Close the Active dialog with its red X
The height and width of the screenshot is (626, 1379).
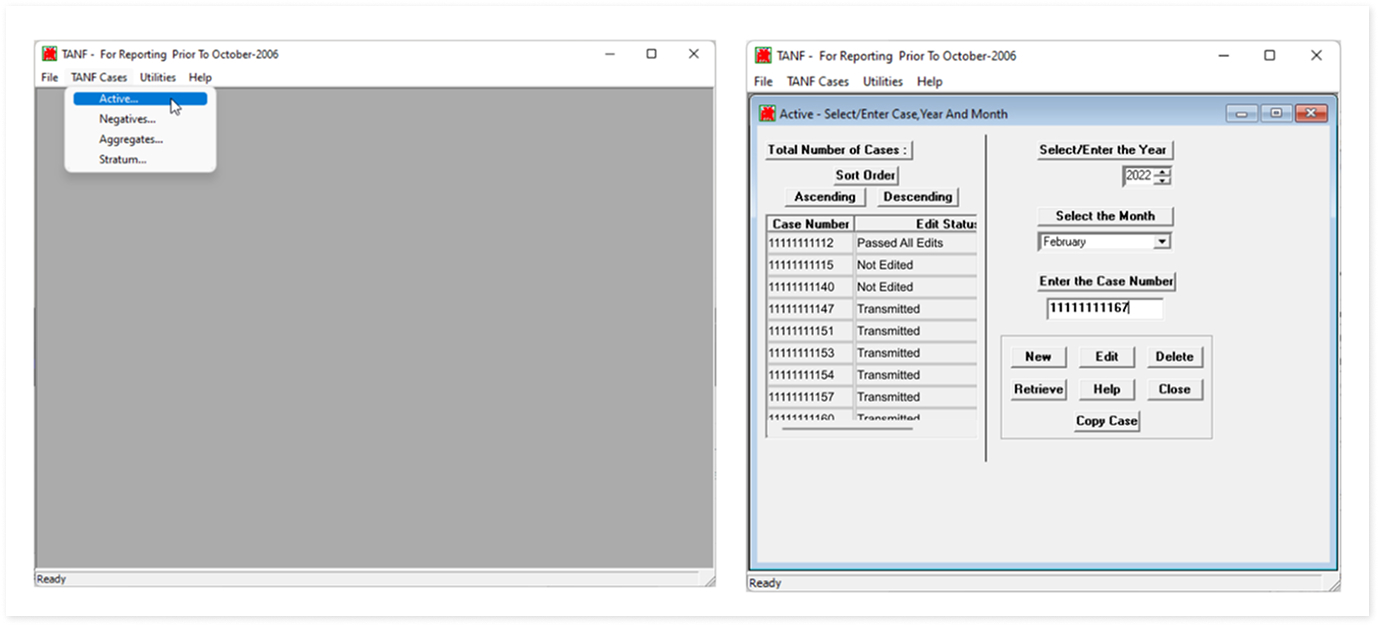[x=1310, y=114]
